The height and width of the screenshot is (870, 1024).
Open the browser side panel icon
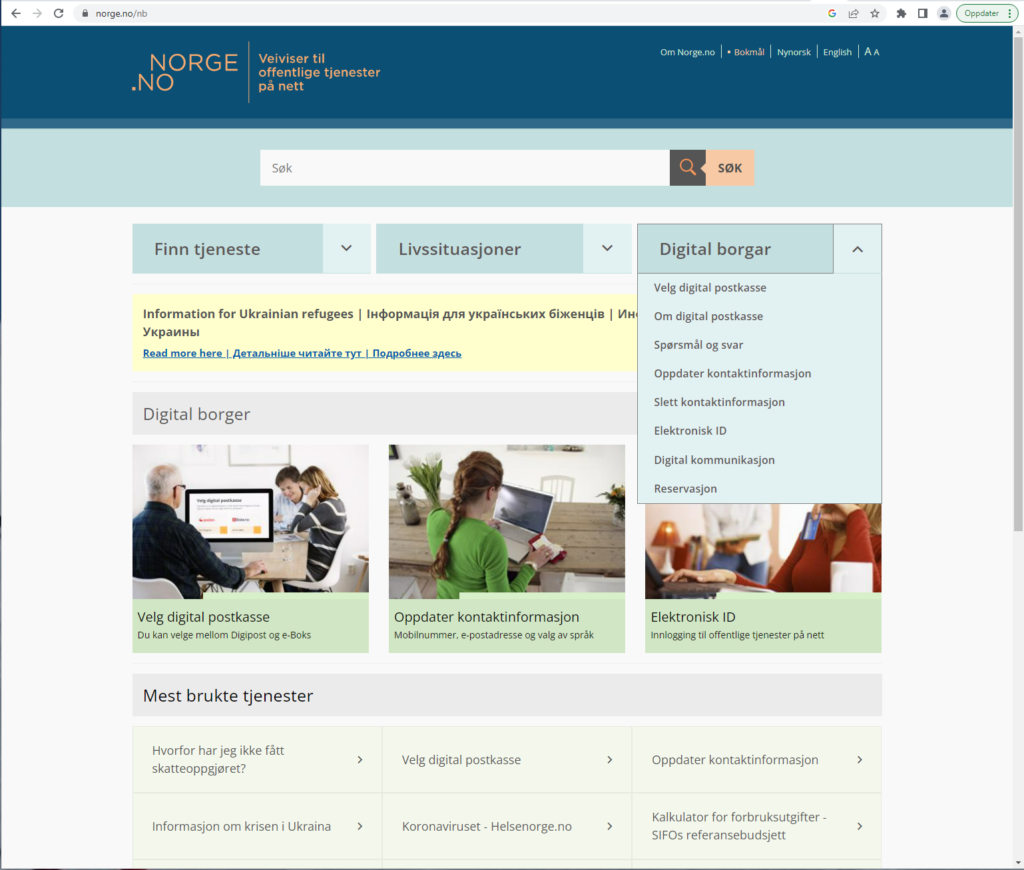point(922,13)
